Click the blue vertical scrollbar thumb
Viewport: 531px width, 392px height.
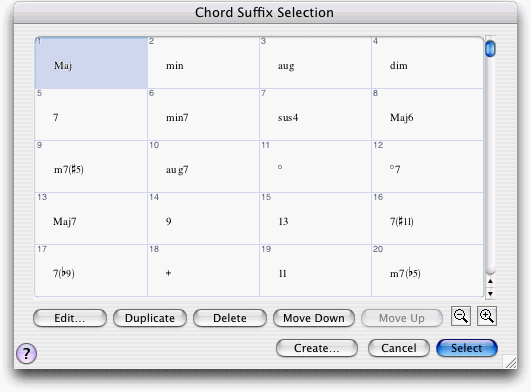[x=490, y=49]
